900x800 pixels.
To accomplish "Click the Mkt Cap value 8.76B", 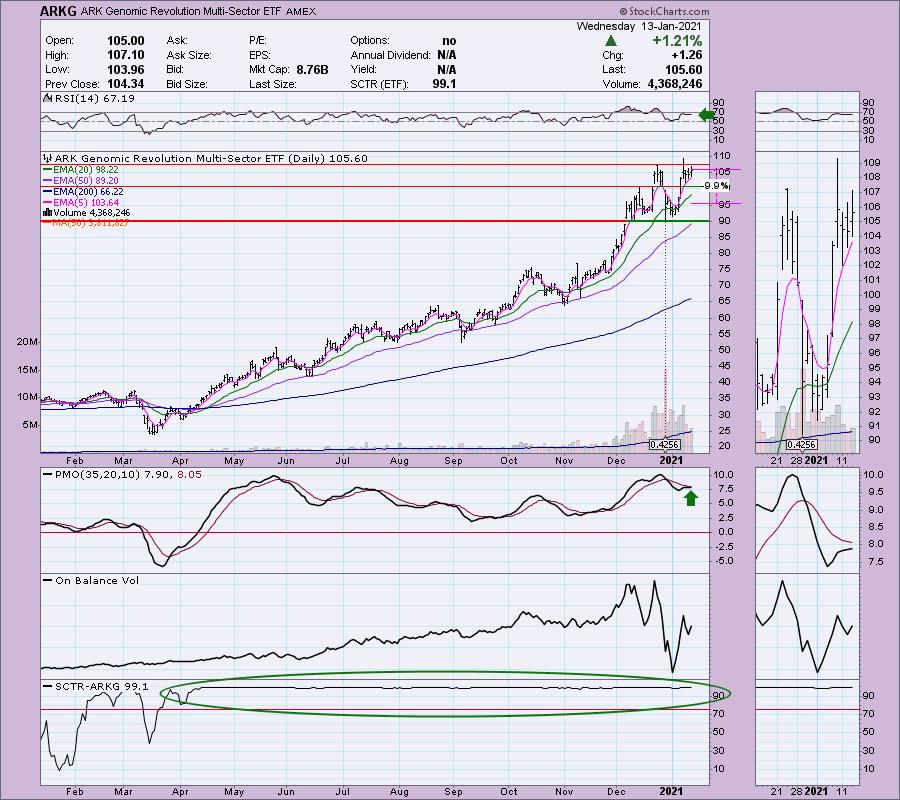I will [x=312, y=69].
